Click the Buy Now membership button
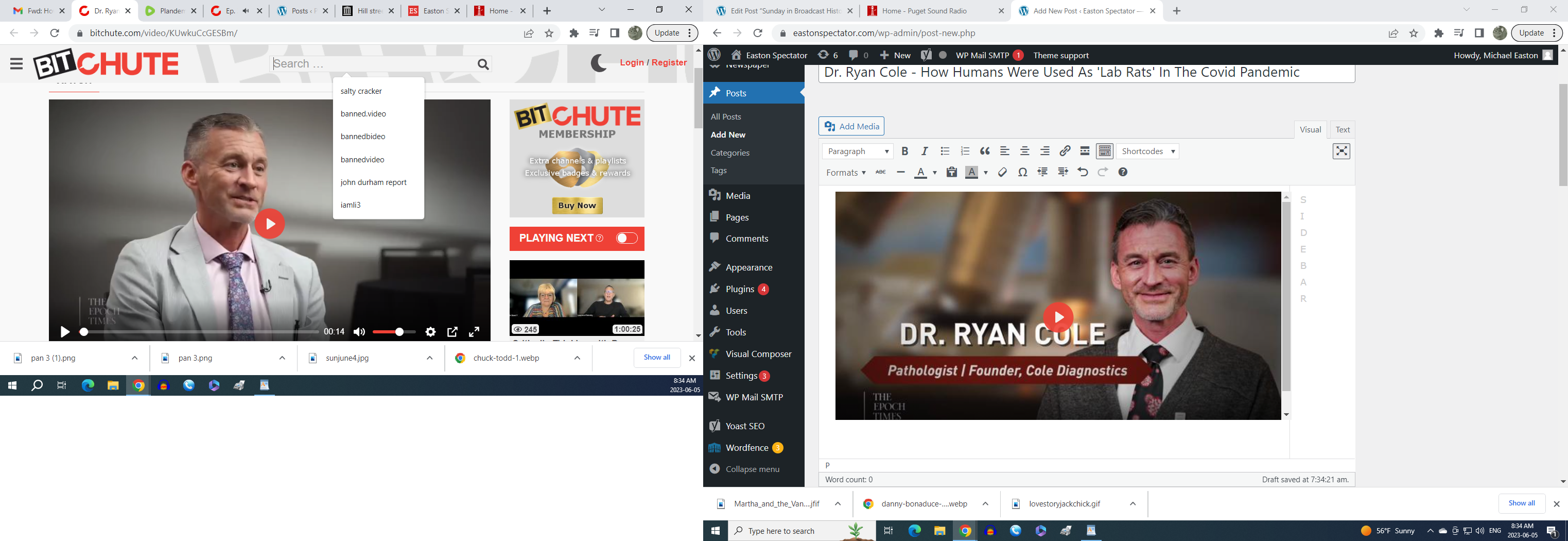 (577, 205)
